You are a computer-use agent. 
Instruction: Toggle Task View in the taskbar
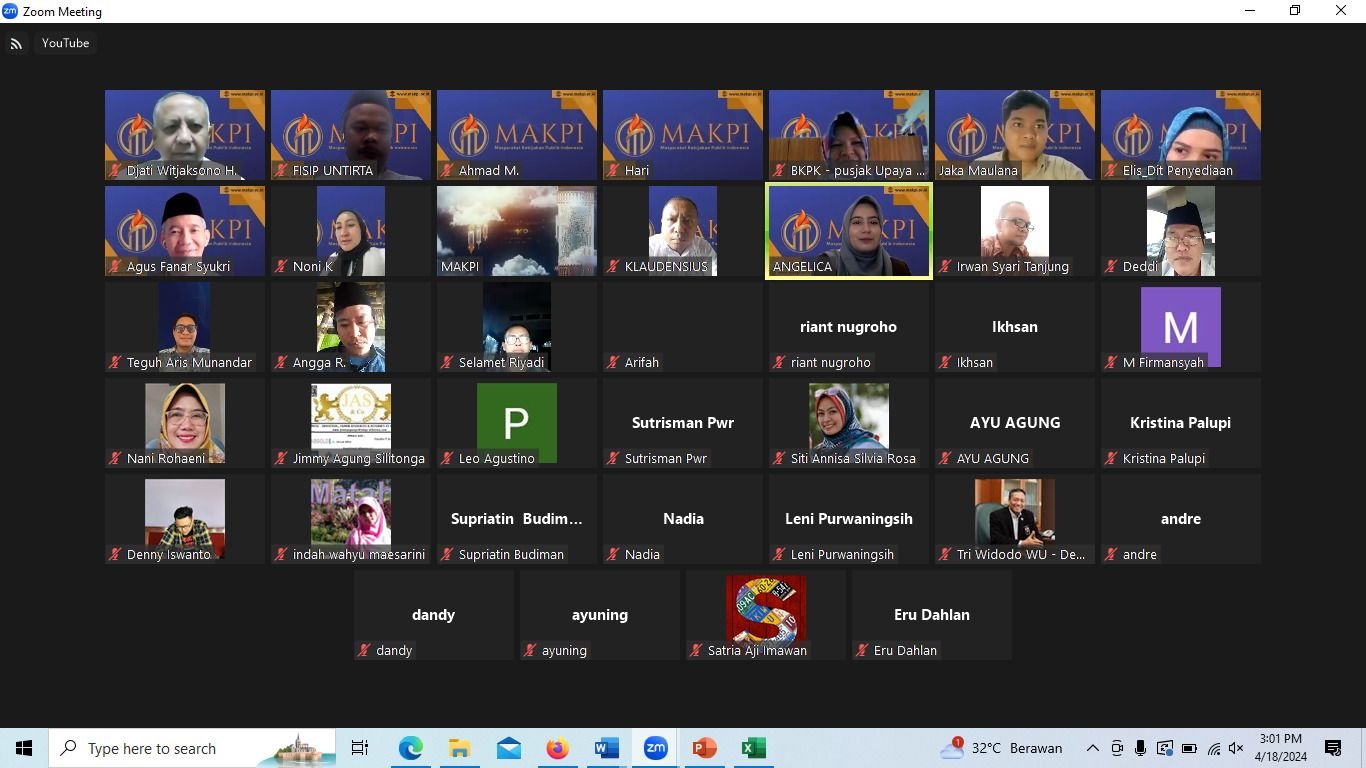pos(360,748)
